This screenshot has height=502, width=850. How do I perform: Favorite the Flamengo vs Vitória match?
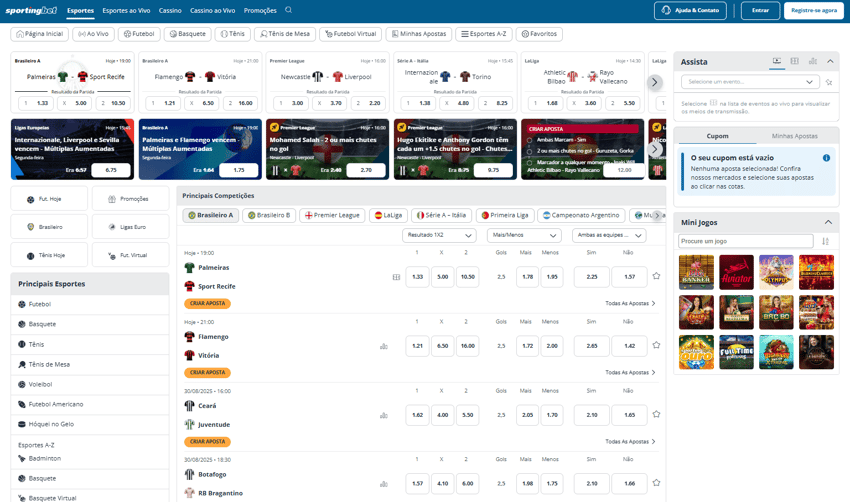(x=656, y=345)
